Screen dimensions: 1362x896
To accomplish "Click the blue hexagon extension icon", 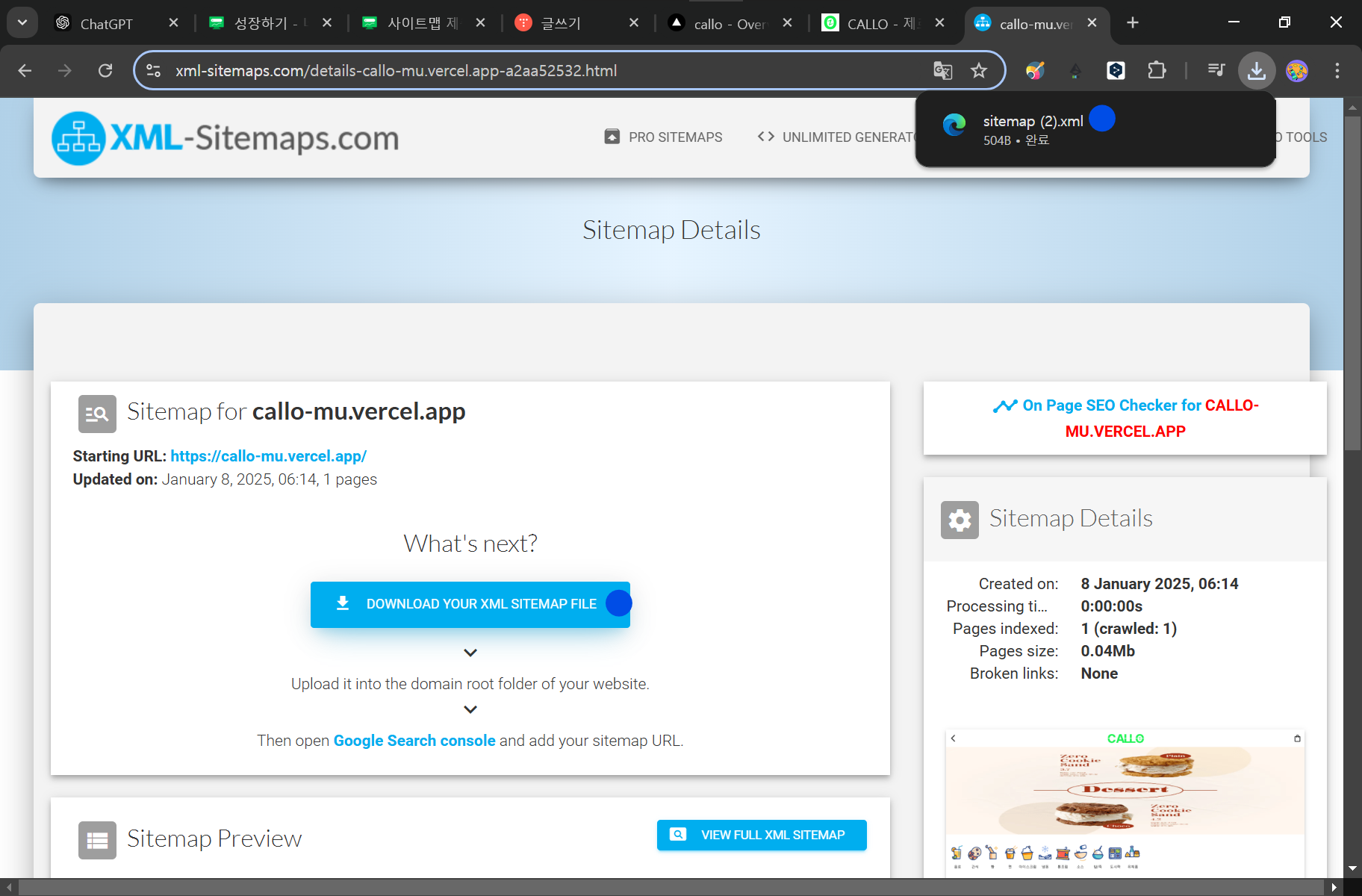I will point(1116,70).
